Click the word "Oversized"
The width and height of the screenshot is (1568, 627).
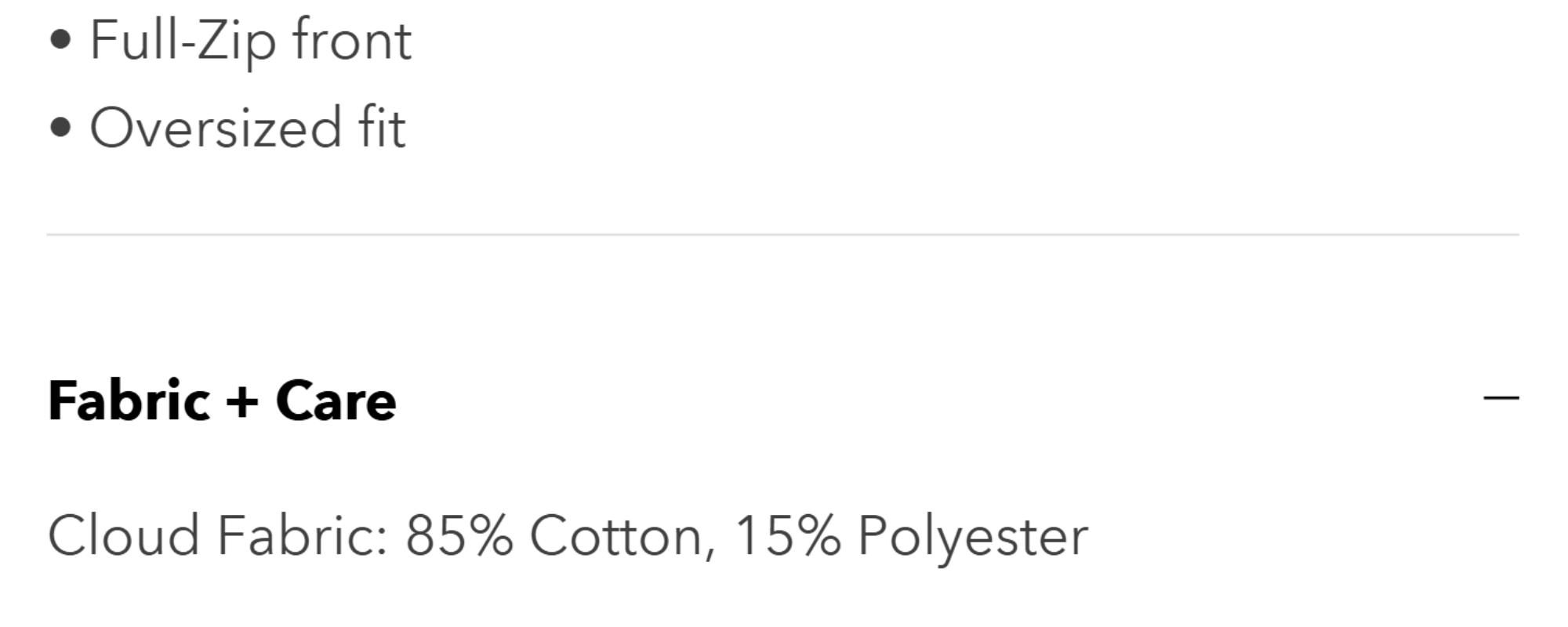click(x=216, y=128)
